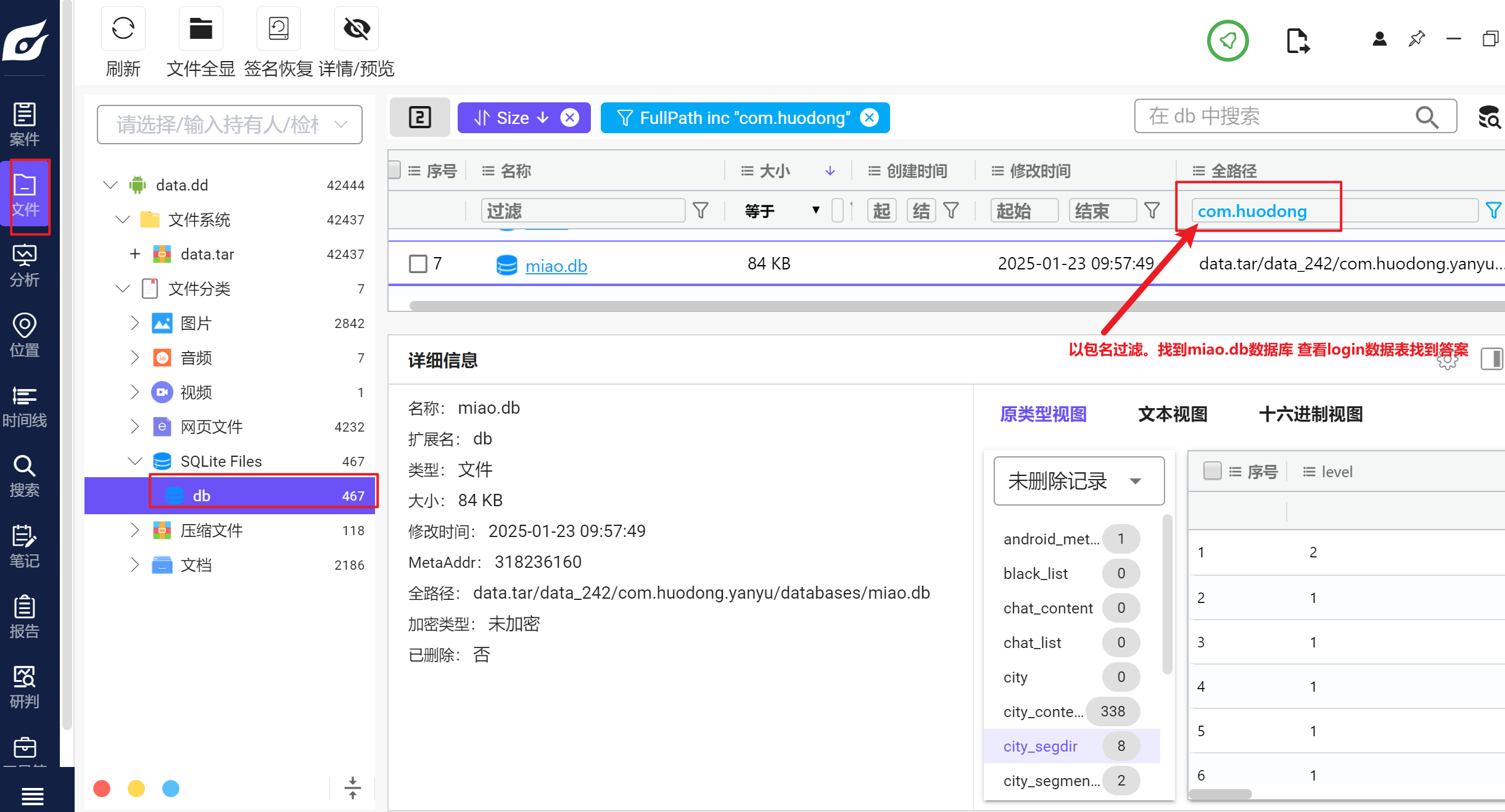Open the 签名恢复 signature recovery tool
The height and width of the screenshot is (812, 1505).
coord(278,29)
